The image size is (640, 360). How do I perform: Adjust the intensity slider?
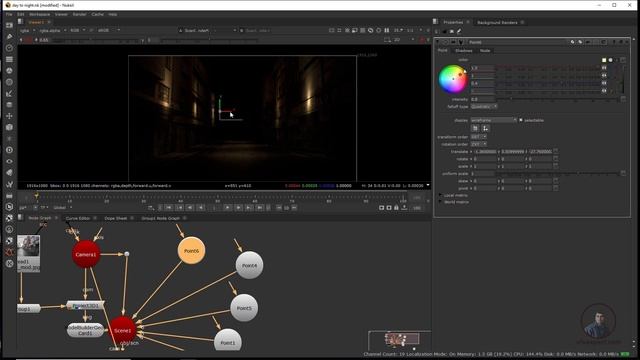(x=558, y=99)
